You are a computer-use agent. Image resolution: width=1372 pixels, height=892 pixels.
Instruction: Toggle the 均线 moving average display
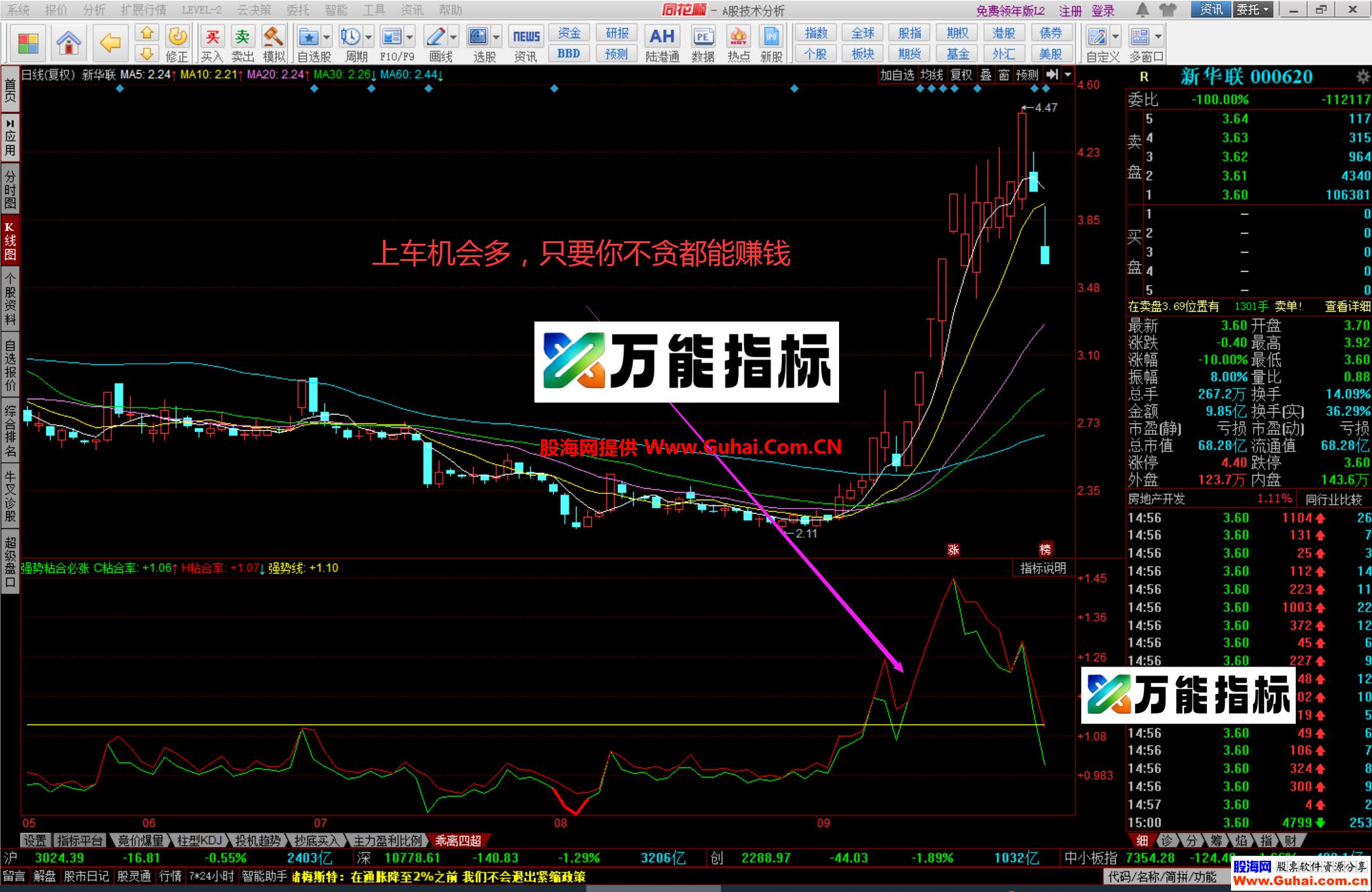(931, 74)
